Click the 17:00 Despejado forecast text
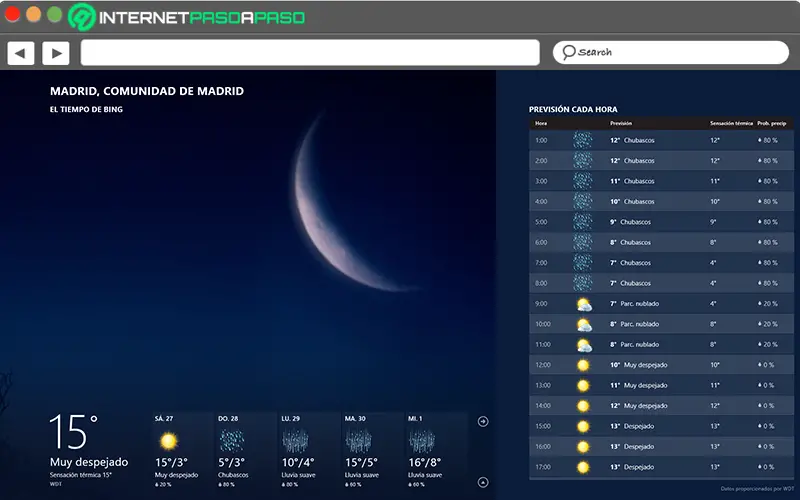Screen dimensions: 800x500 (632, 467)
